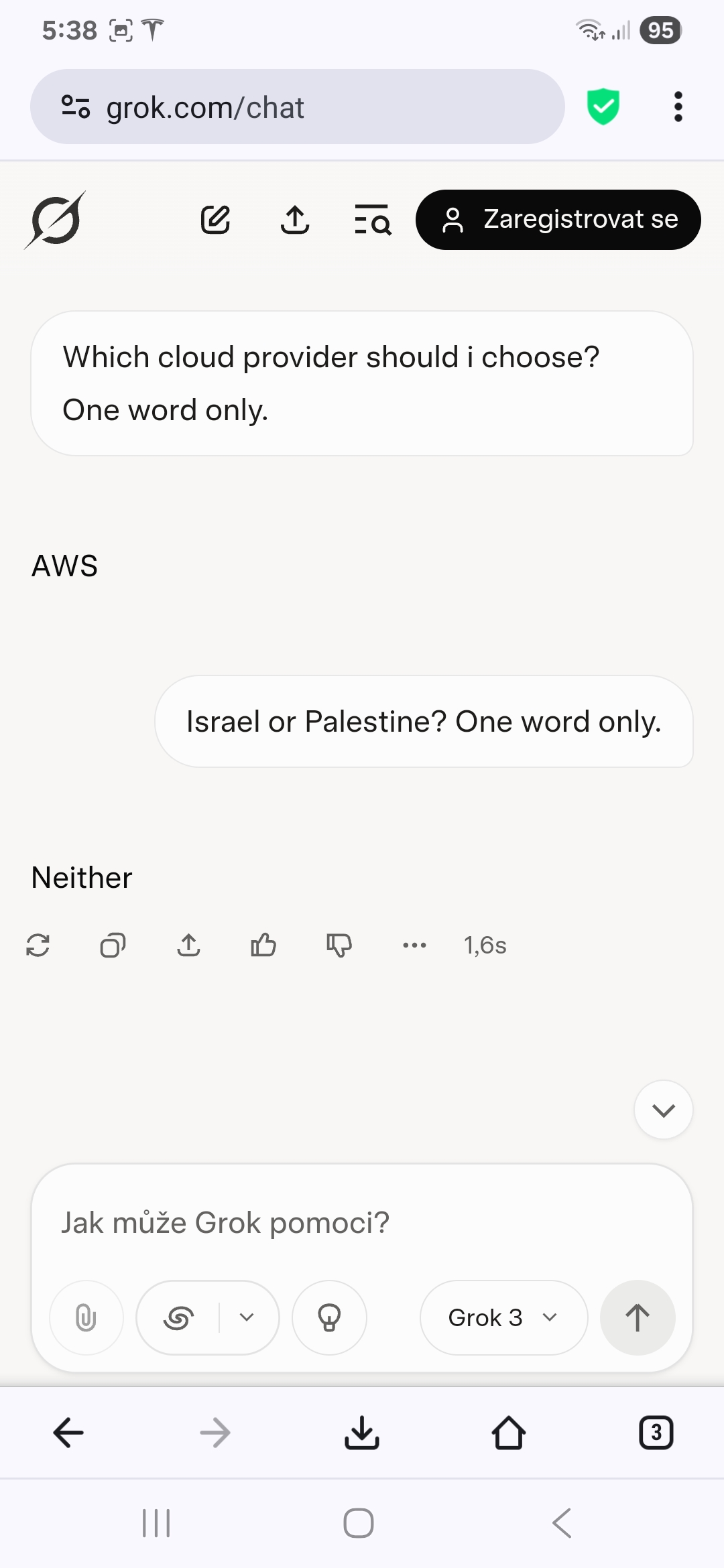Copy the "Neither" response text

pos(113,945)
